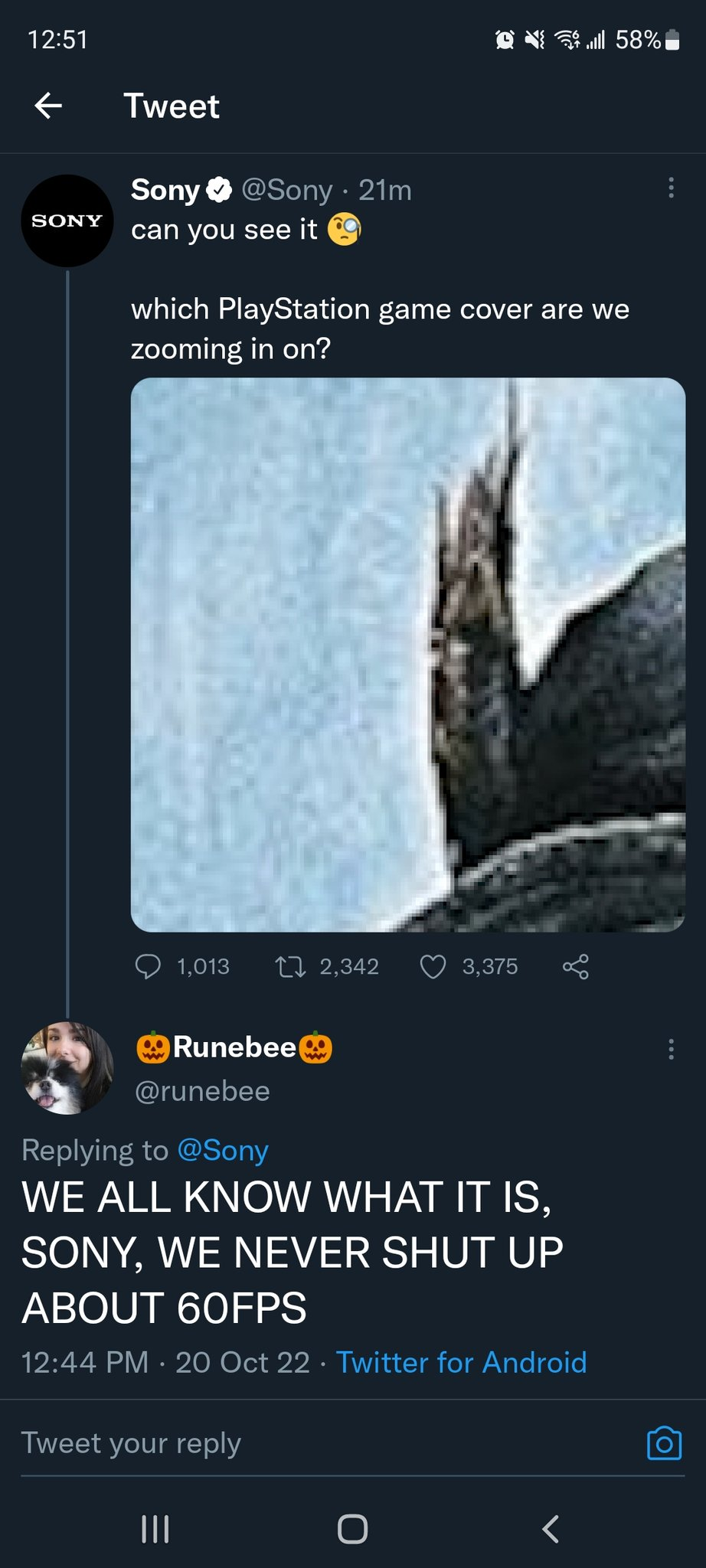Tap the share icon under Sony's tweet

[x=576, y=966]
